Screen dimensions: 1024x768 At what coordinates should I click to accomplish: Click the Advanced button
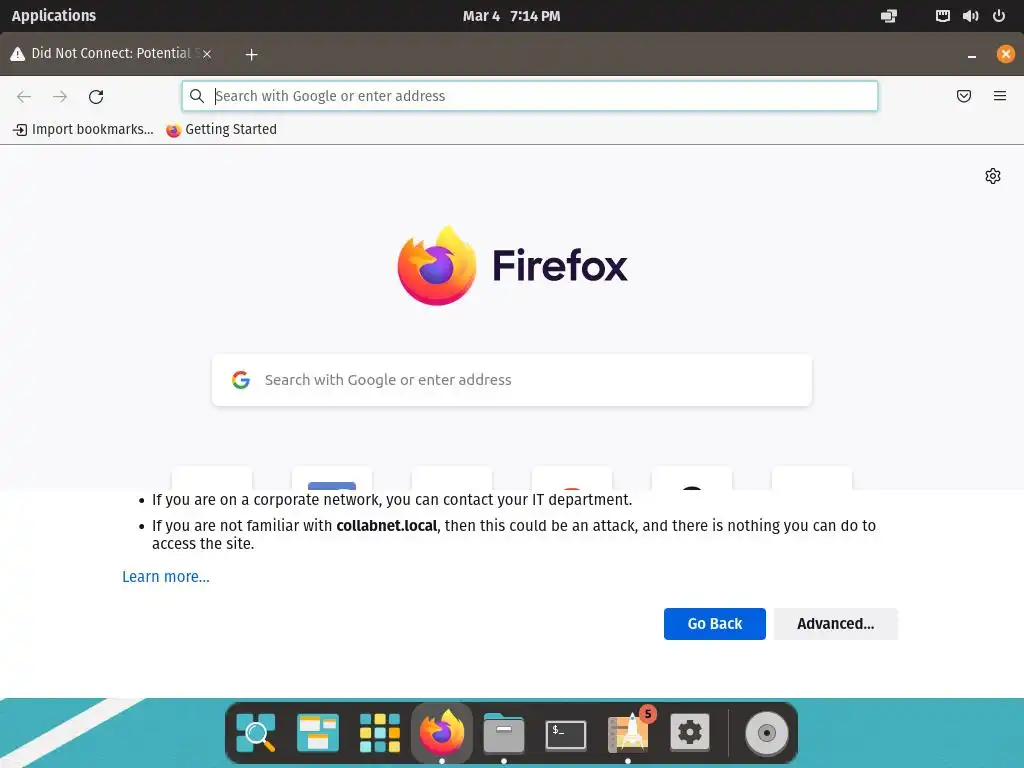[x=835, y=624]
